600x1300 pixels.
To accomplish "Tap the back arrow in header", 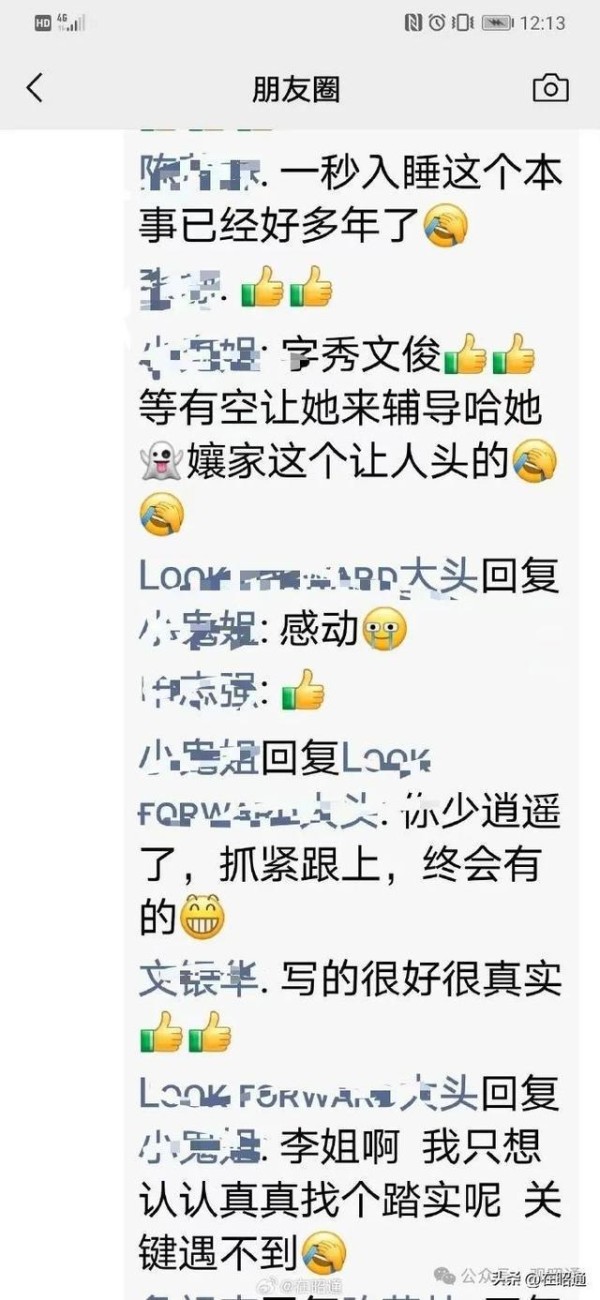I will pos(35,88).
